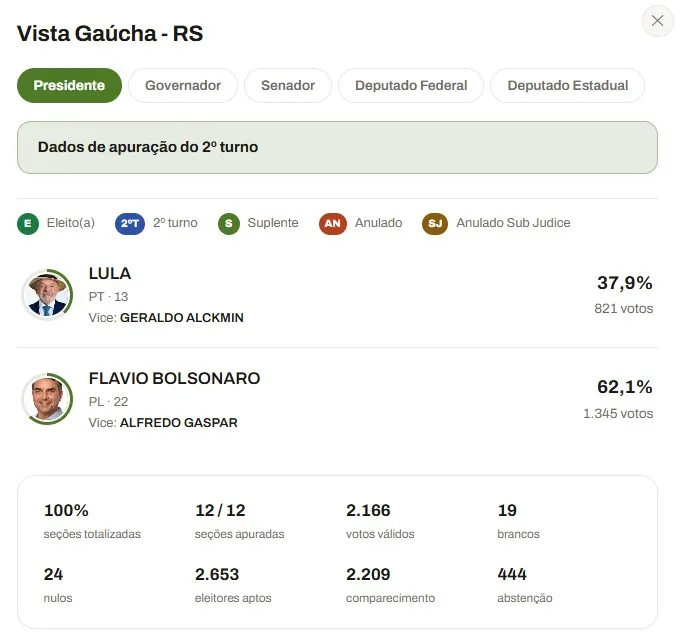Close the Vista Gaúcha results panel

(657, 21)
